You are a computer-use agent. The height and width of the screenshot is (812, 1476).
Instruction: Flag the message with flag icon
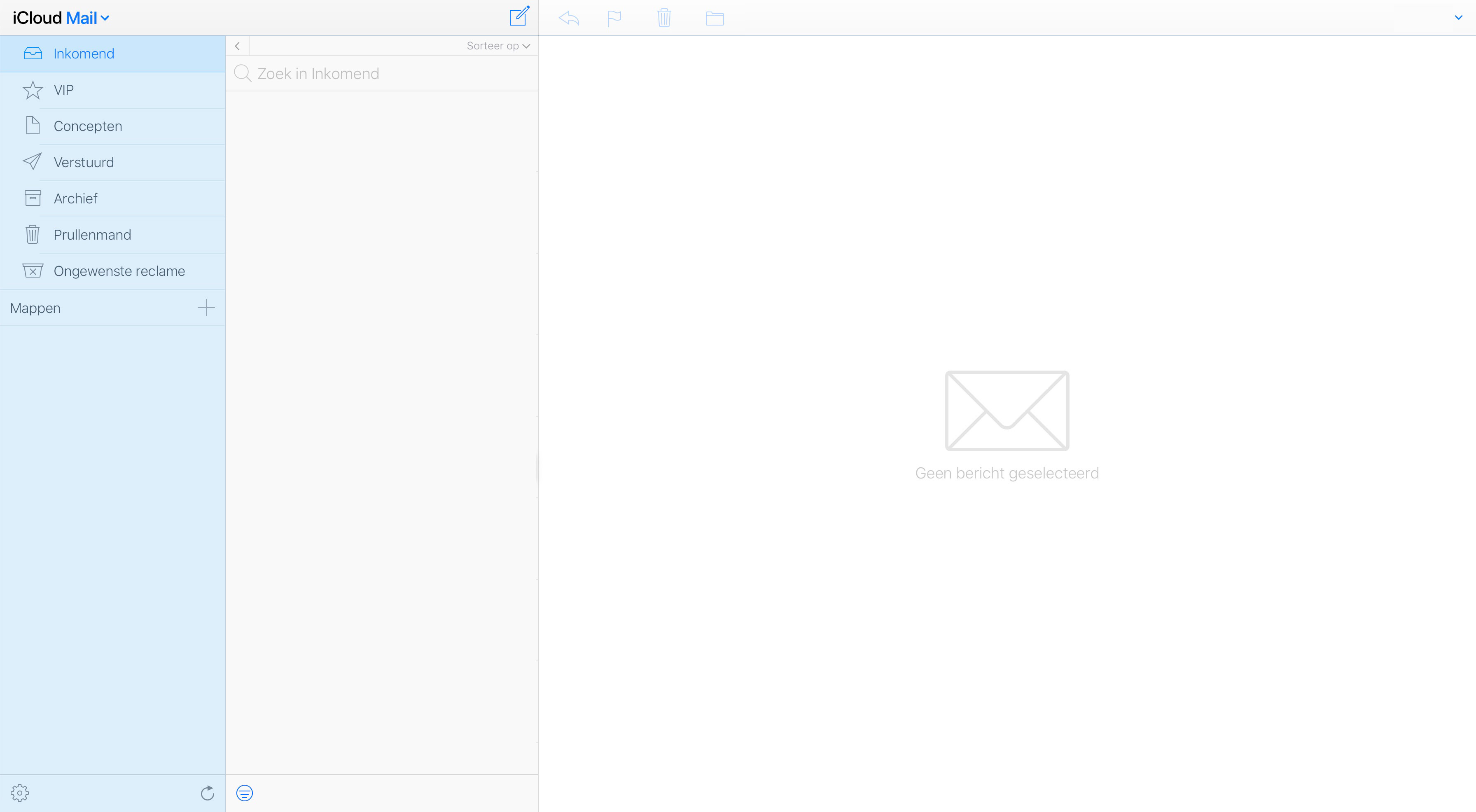(614, 19)
